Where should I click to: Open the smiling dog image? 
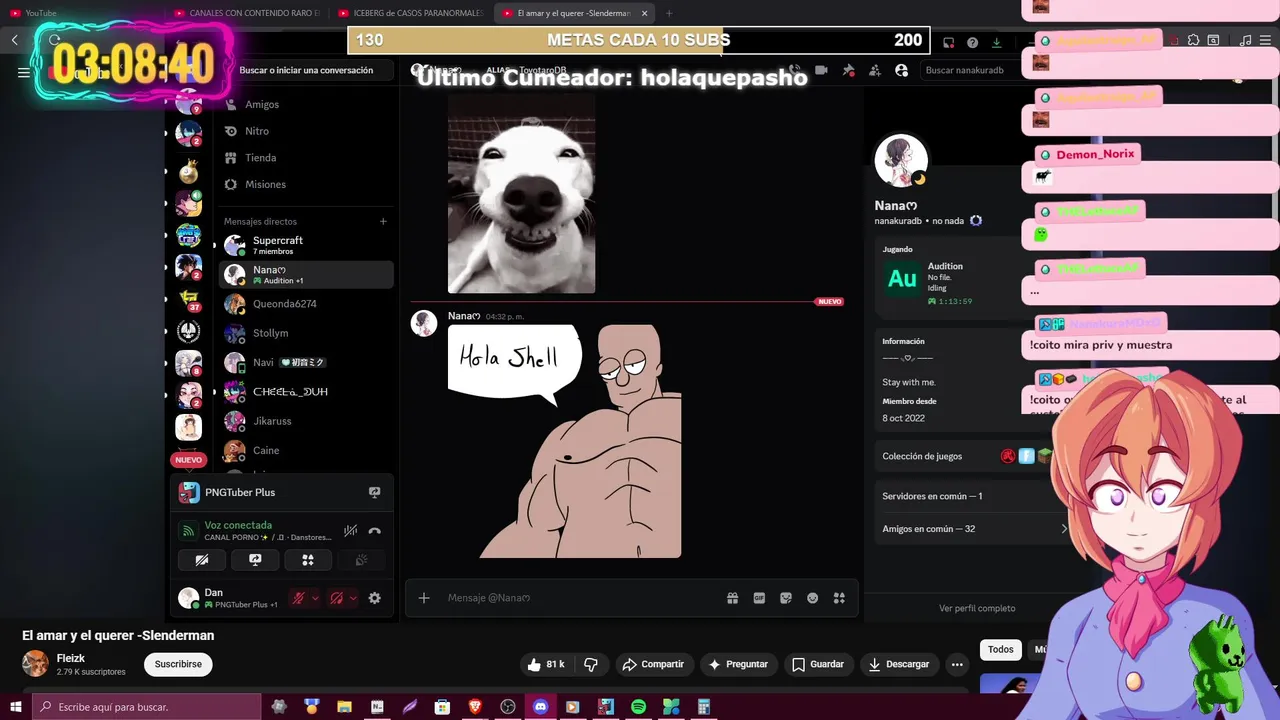tap(521, 194)
